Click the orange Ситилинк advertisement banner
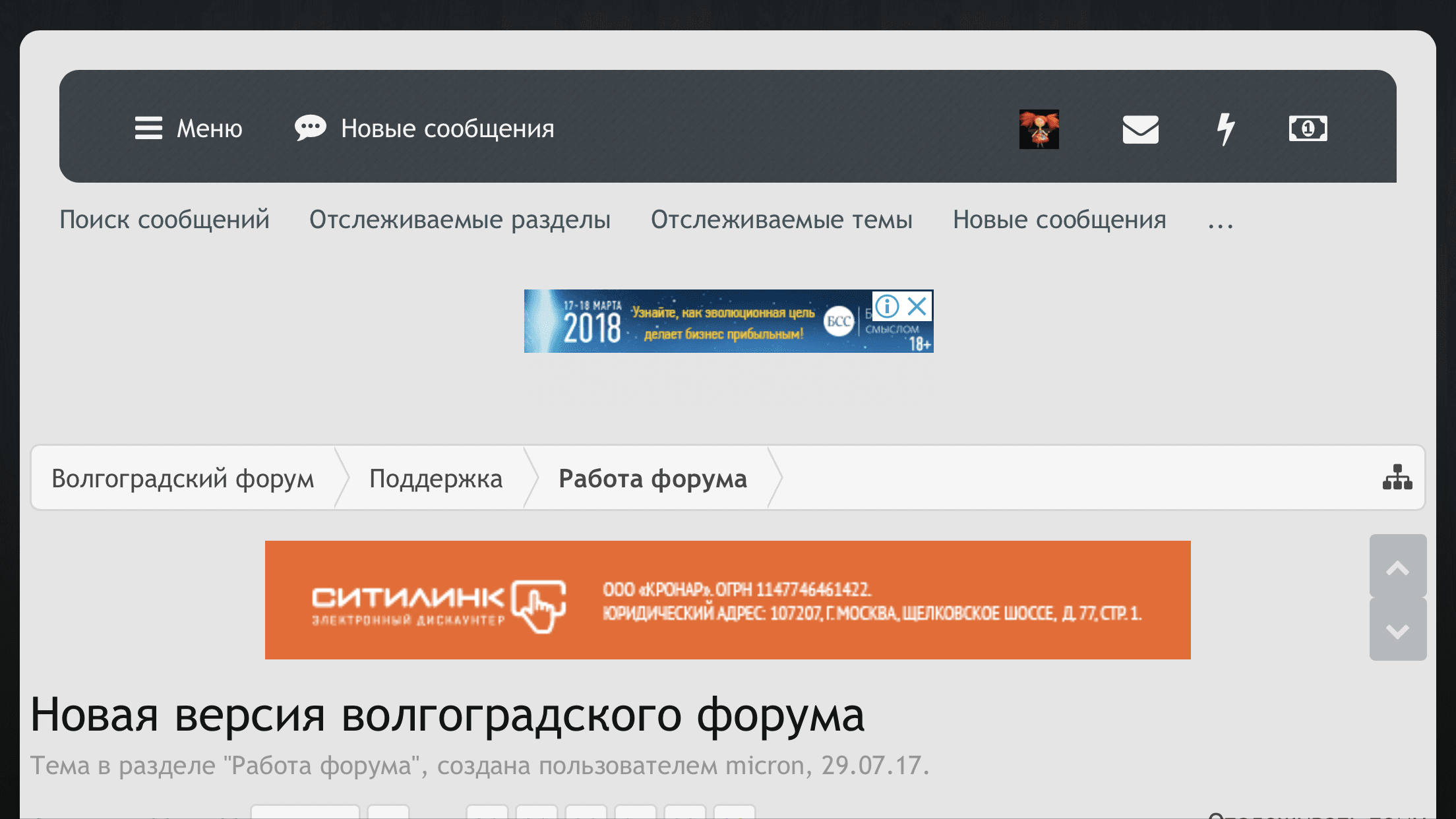The height and width of the screenshot is (819, 1456). [x=727, y=599]
